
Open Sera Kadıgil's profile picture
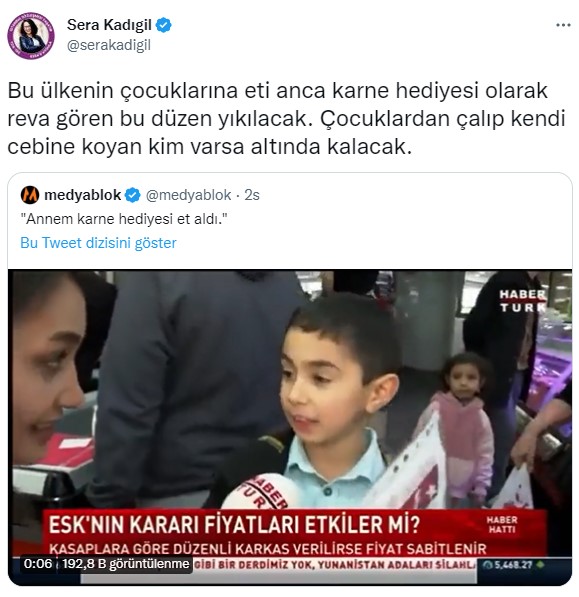tap(31, 35)
